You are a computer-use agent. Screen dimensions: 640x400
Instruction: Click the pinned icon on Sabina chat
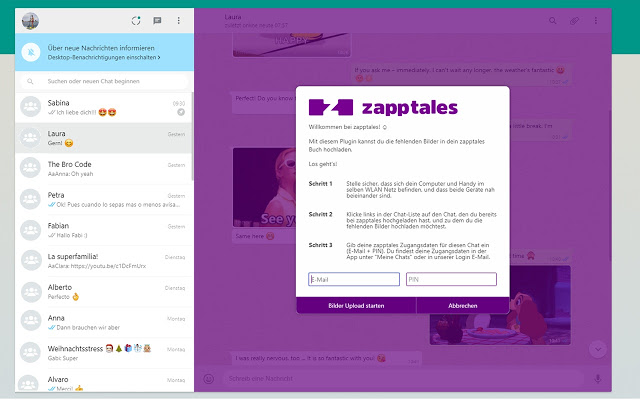(181, 112)
